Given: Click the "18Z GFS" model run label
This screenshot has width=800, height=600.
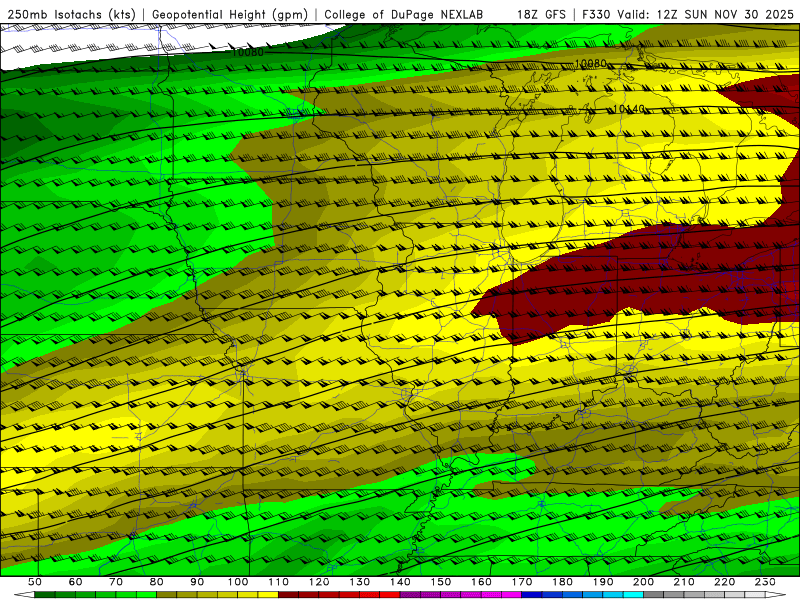Looking at the screenshot, I should (x=541, y=15).
